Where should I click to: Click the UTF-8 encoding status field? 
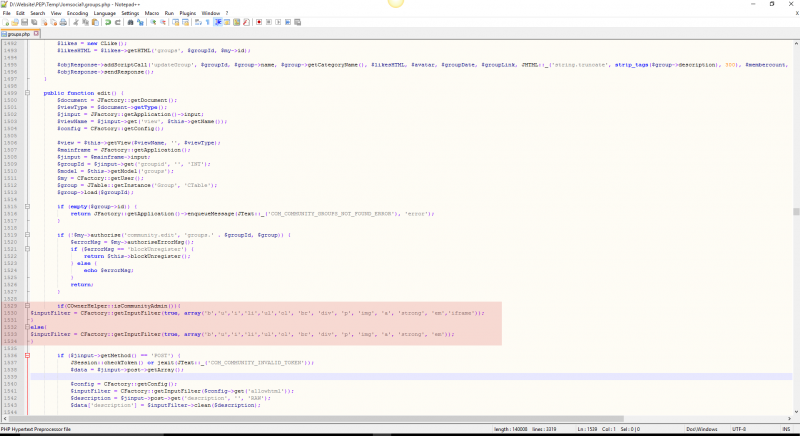click(x=739, y=429)
